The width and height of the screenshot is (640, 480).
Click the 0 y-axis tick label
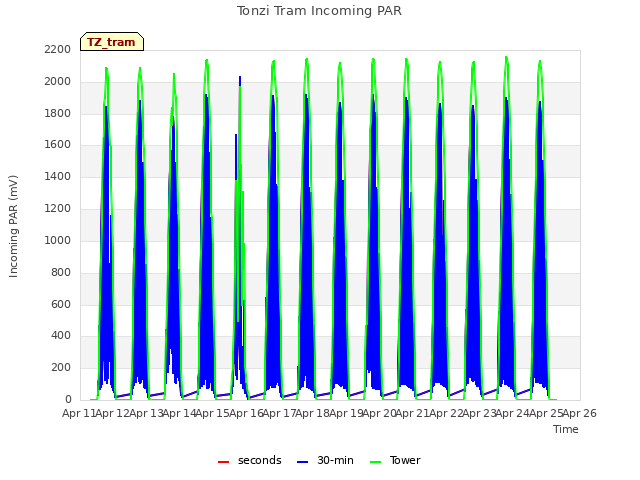coord(68,400)
